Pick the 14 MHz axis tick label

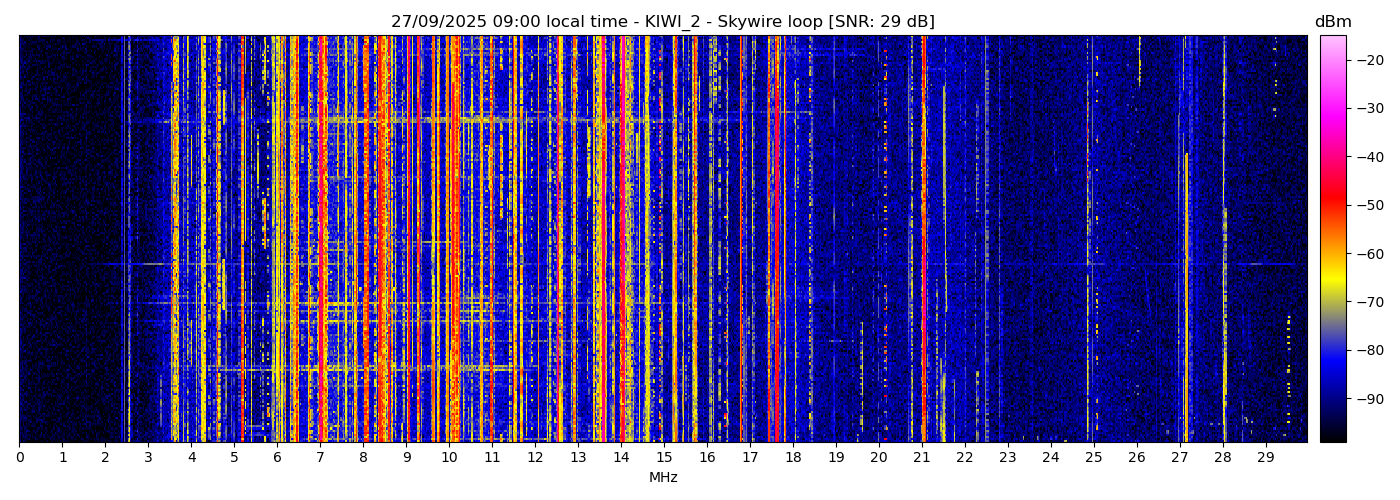(621, 457)
